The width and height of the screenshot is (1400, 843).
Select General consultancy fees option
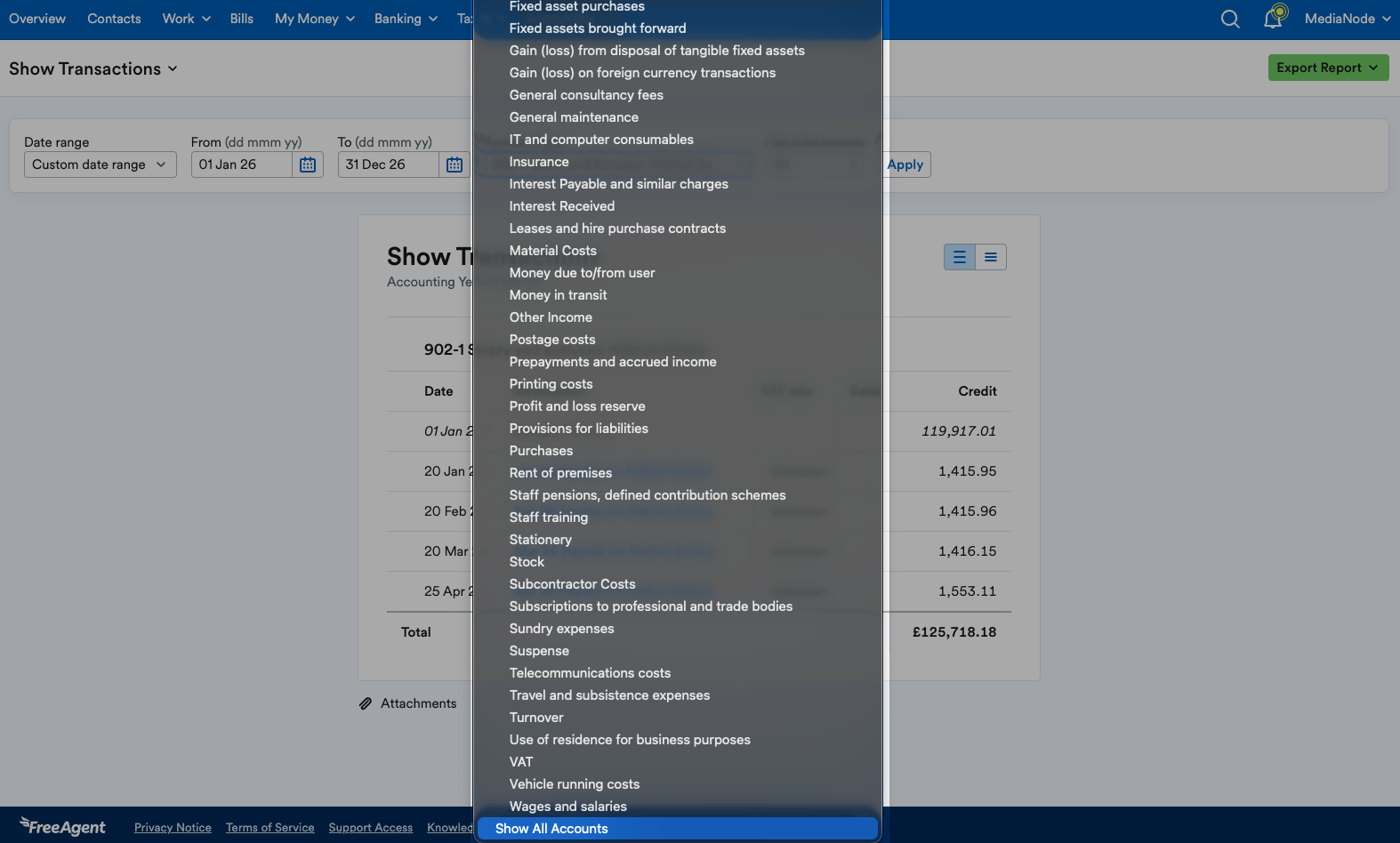pyautogui.click(x=678, y=95)
